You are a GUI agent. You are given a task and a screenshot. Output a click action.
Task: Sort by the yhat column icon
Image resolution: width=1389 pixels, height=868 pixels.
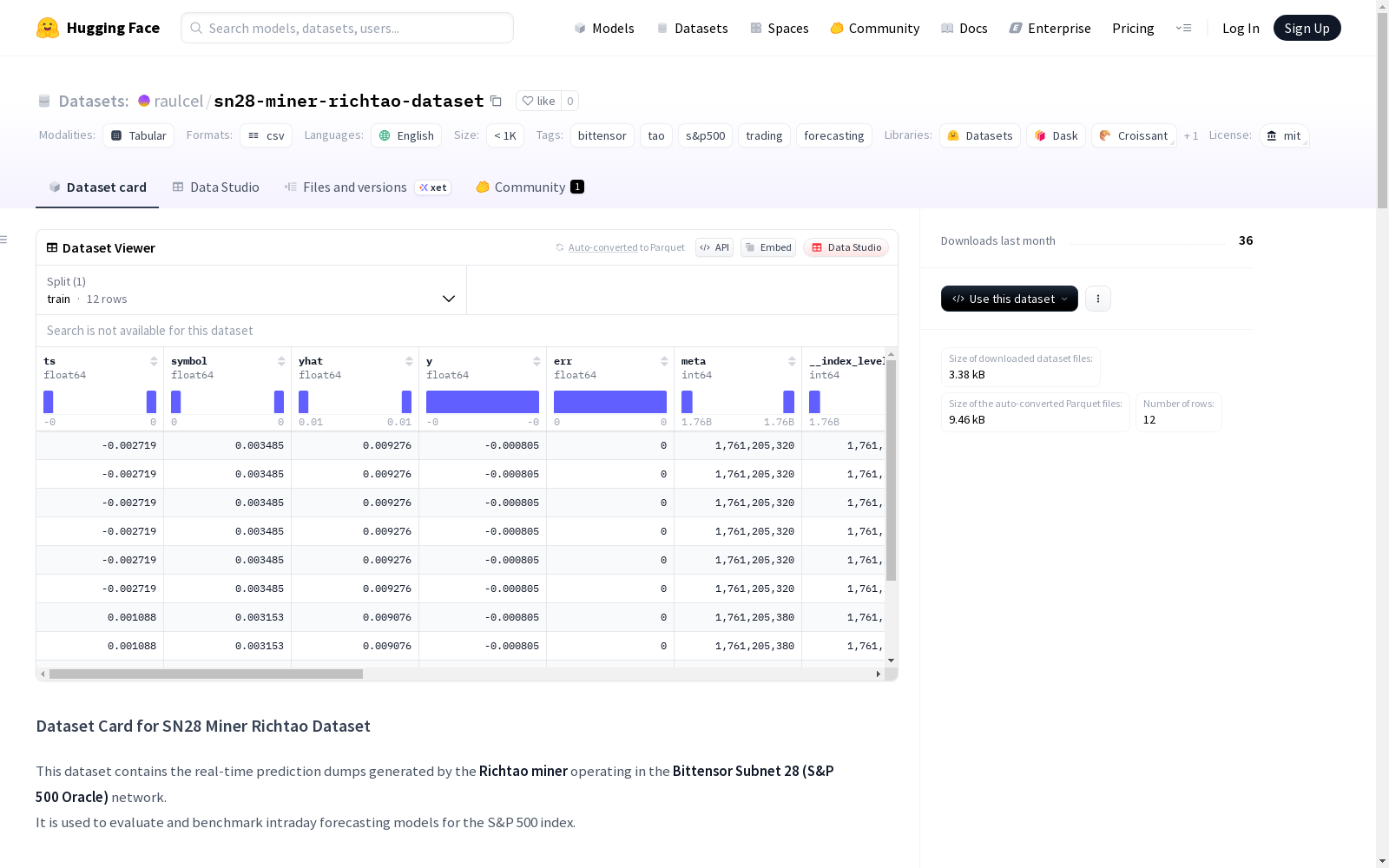(409, 361)
